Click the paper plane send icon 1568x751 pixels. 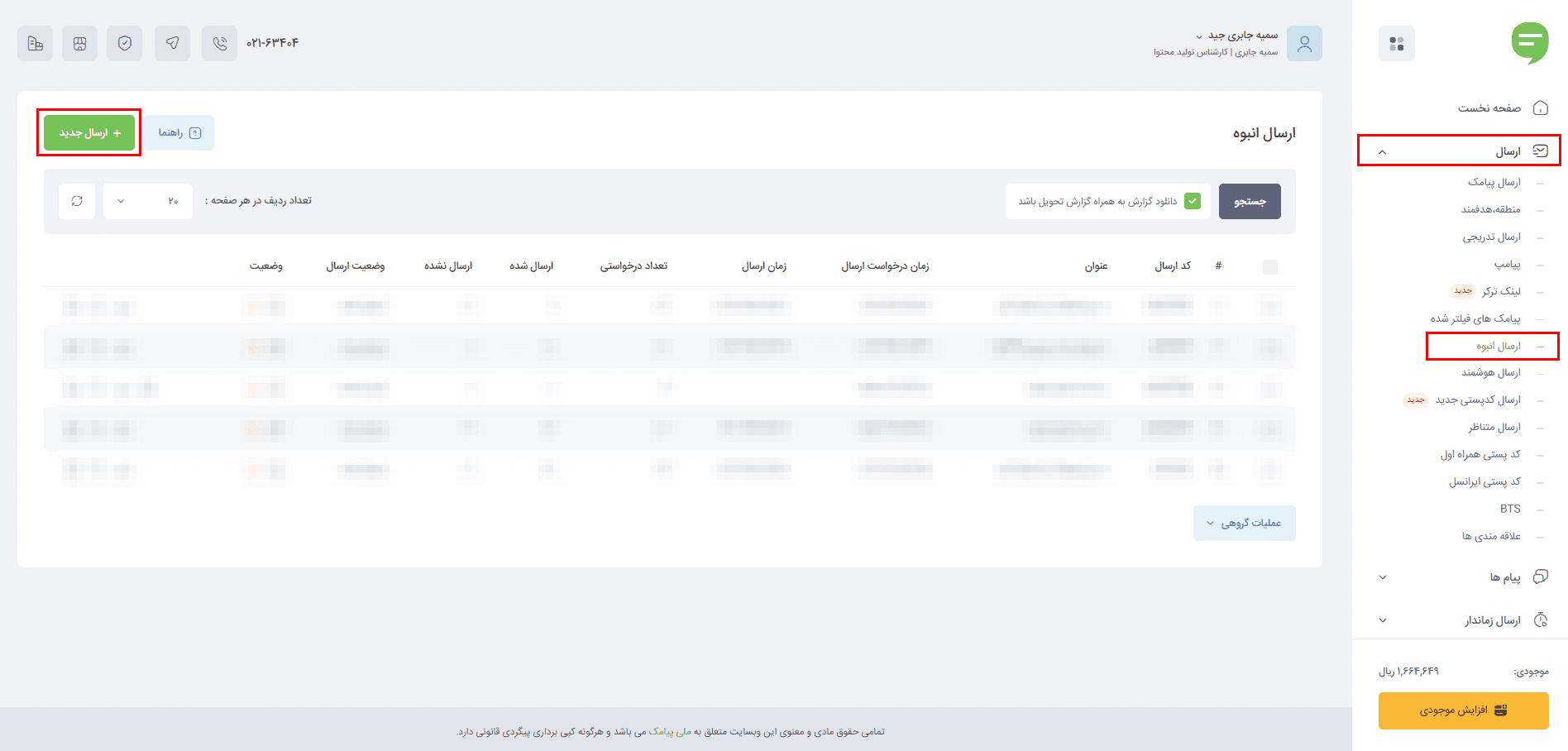pyautogui.click(x=172, y=43)
